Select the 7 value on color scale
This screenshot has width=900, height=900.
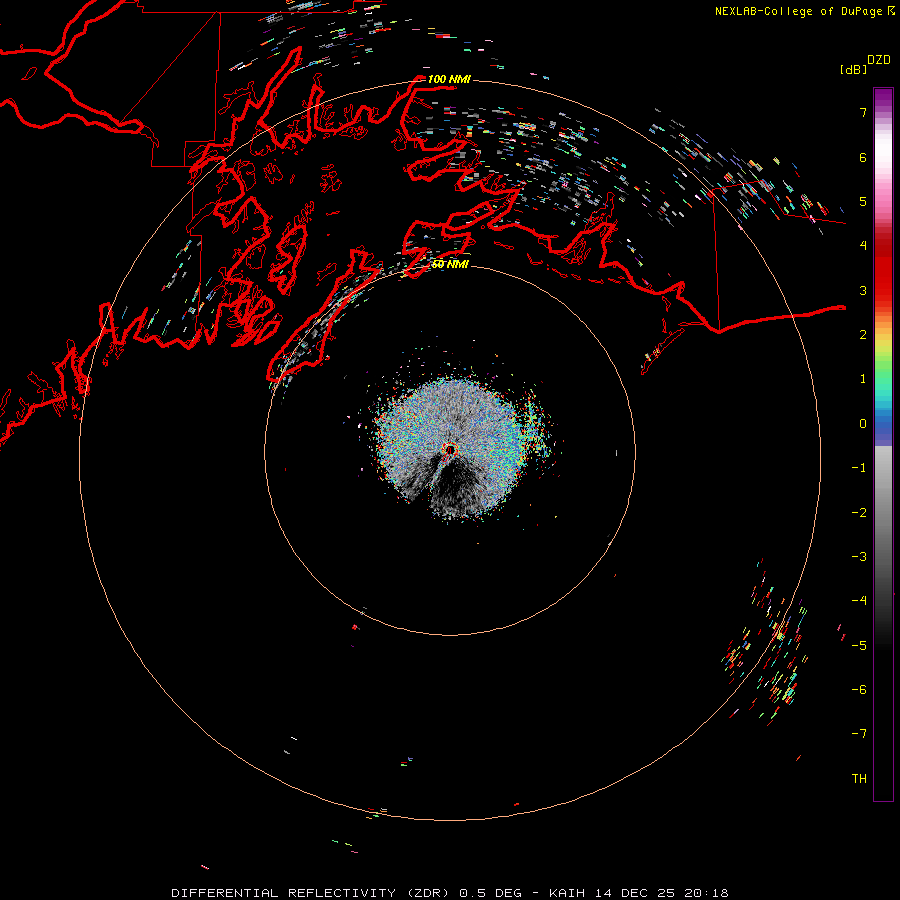(863, 112)
